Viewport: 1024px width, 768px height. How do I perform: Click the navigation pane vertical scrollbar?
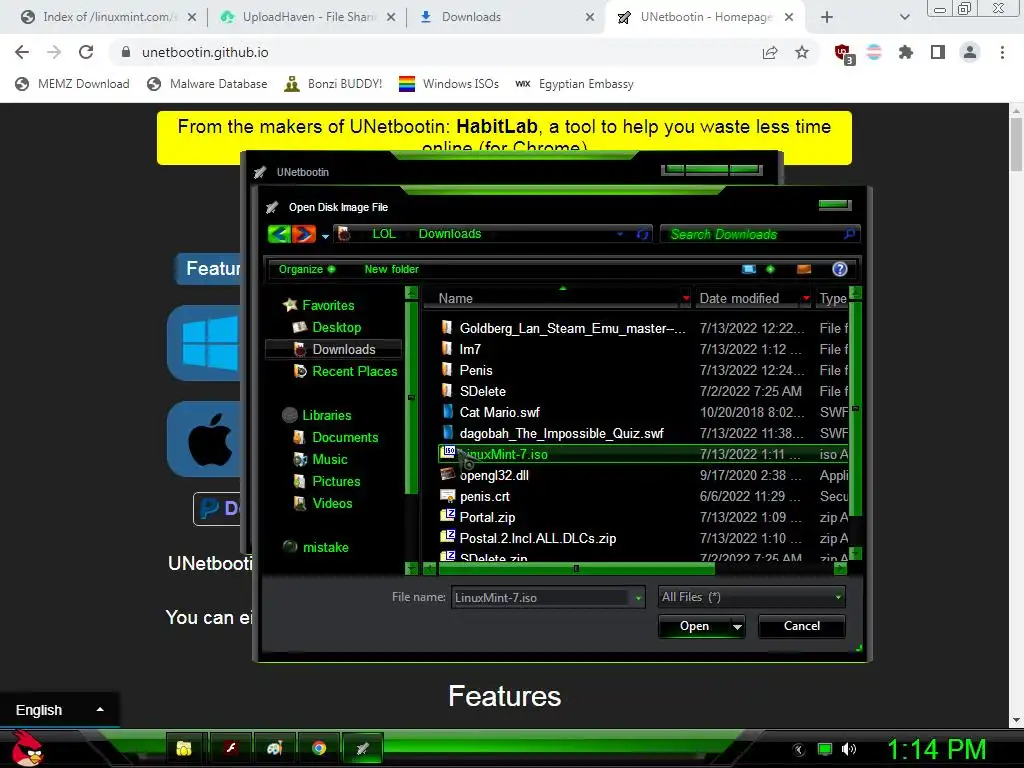click(x=411, y=397)
